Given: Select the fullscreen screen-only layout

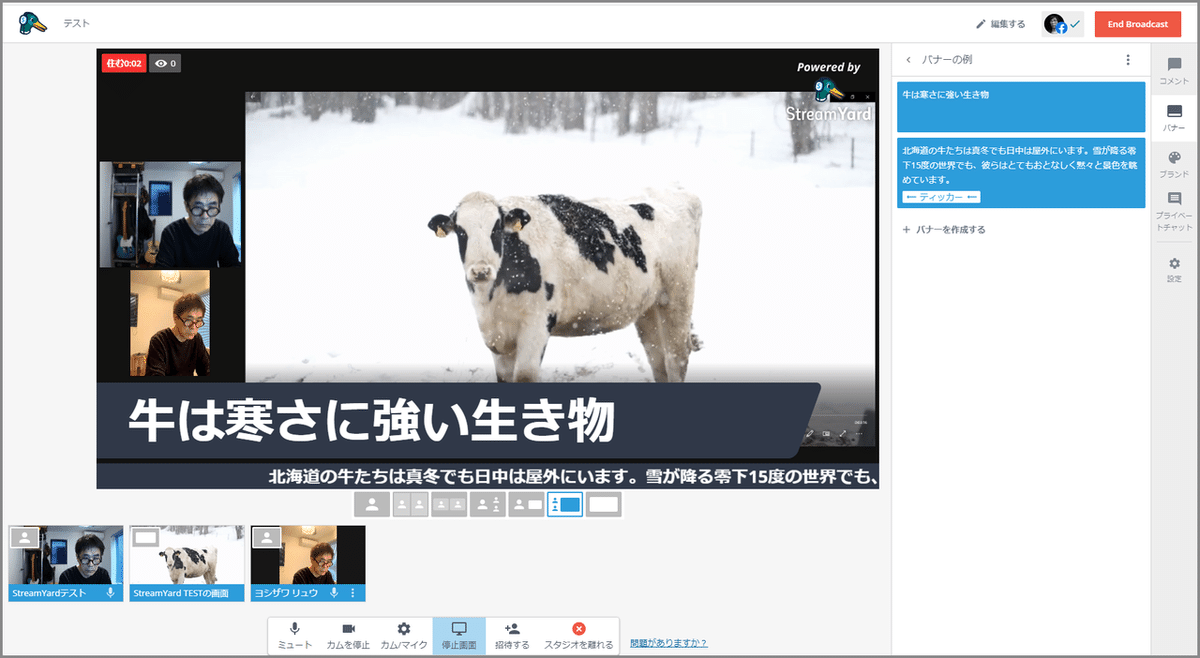Looking at the screenshot, I should click(x=603, y=505).
